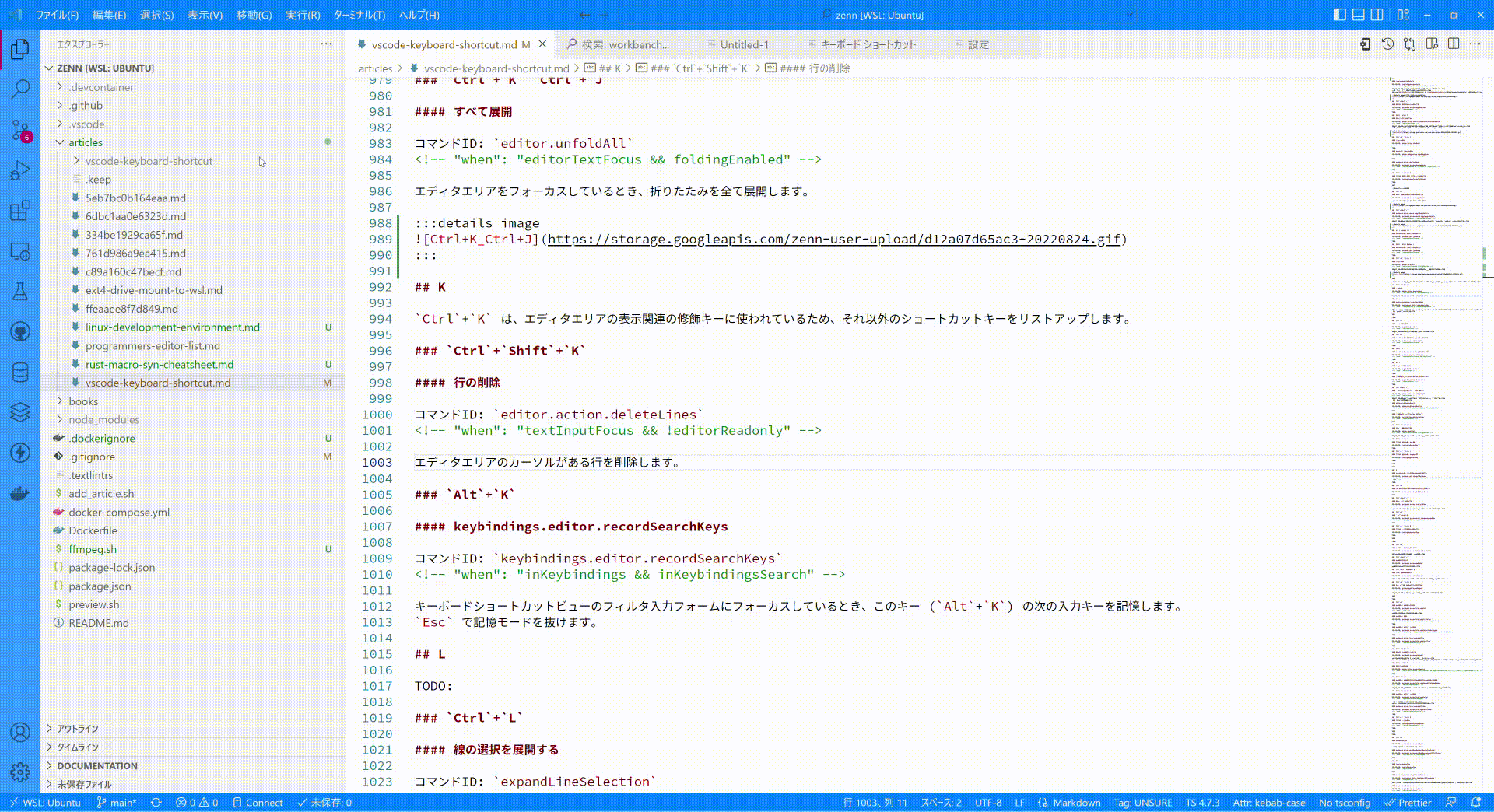Toggle panel layout icon in title bar
The image size is (1494, 812).
[x=1358, y=15]
